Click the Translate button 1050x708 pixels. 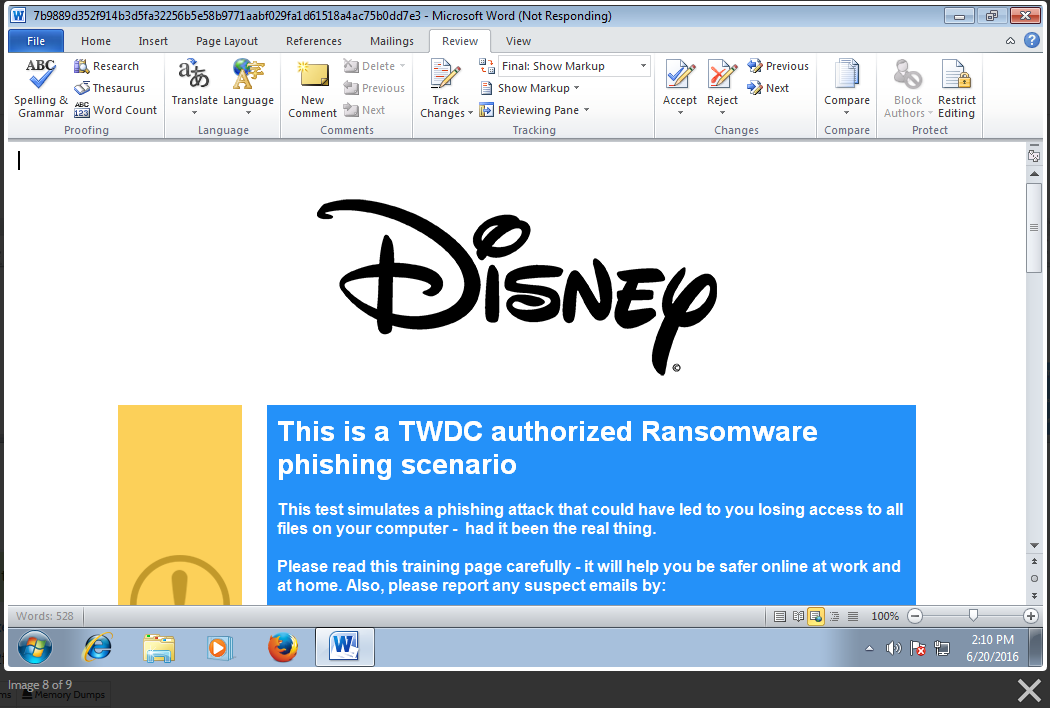194,88
